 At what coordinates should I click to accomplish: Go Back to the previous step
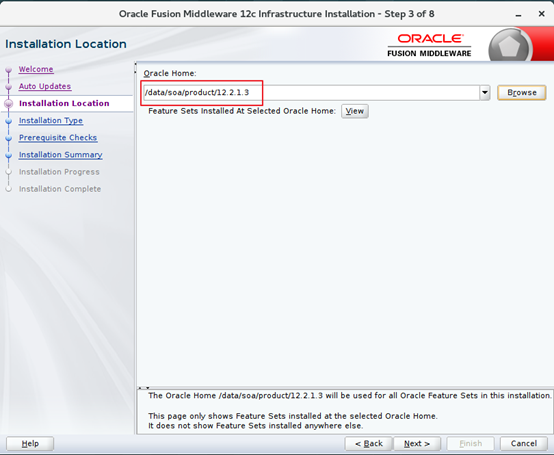pyautogui.click(x=369, y=444)
